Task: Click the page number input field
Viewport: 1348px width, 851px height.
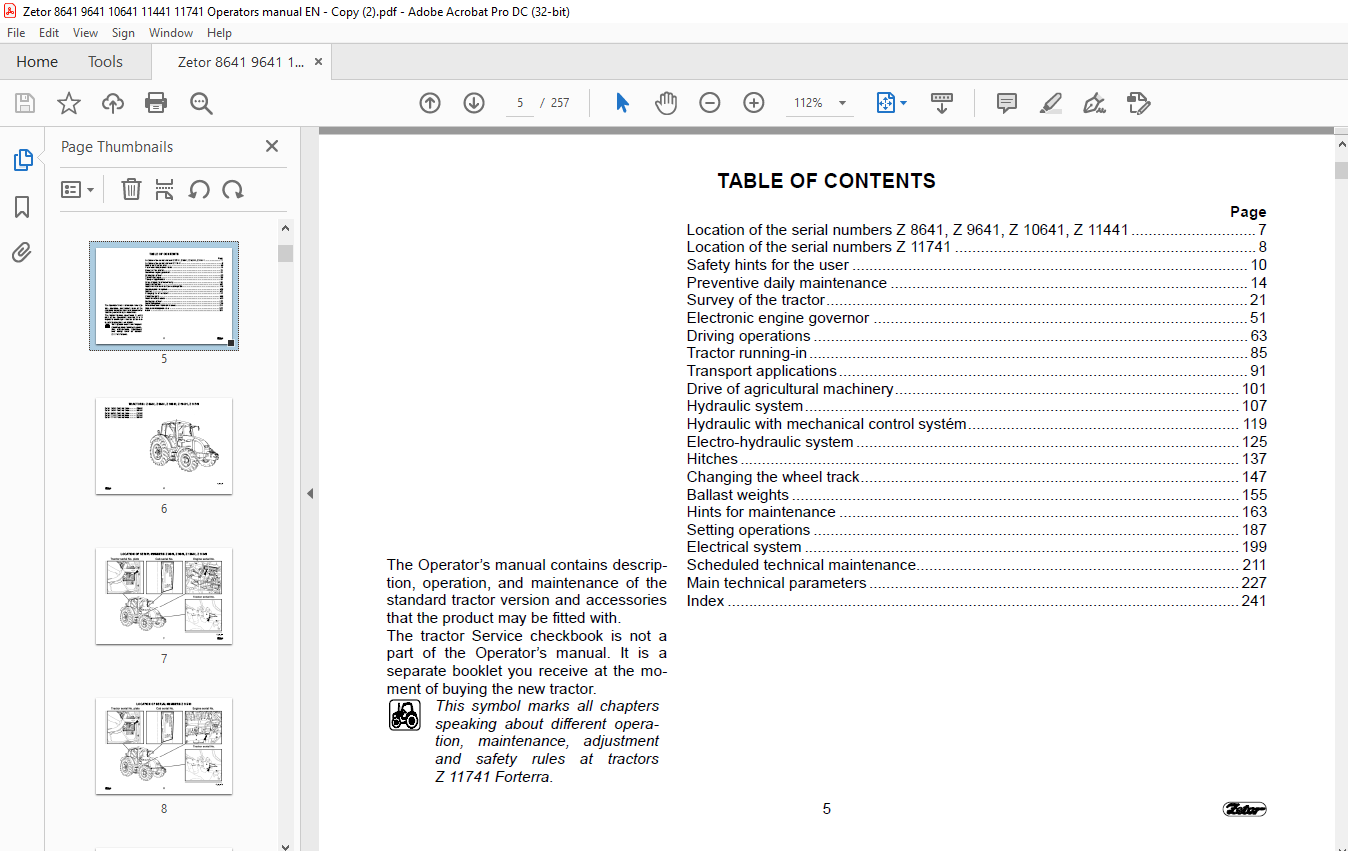Action: [x=520, y=103]
